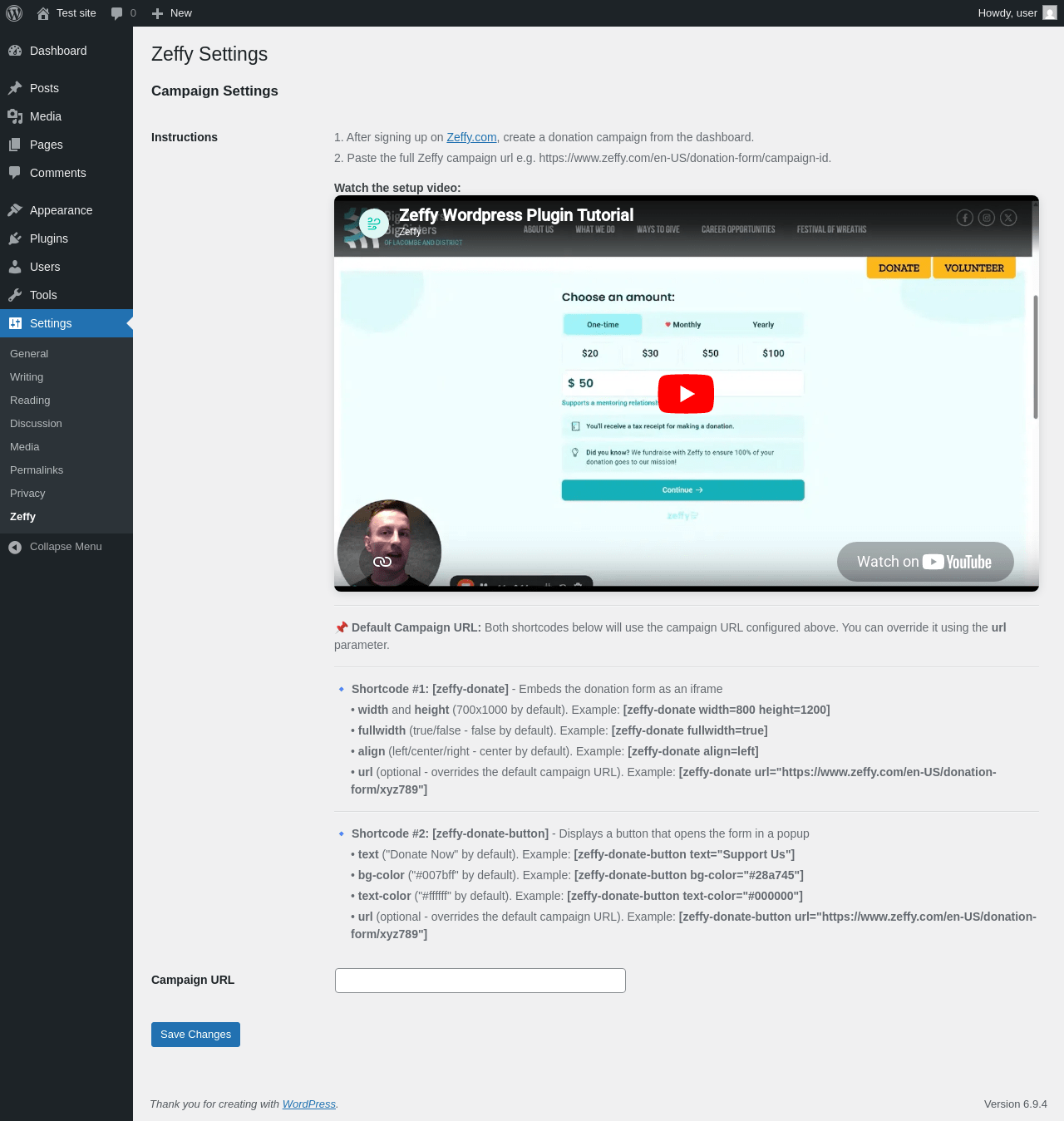The height and width of the screenshot is (1121, 1064).
Task: Click the New label in the admin bar
Action: pos(181,13)
